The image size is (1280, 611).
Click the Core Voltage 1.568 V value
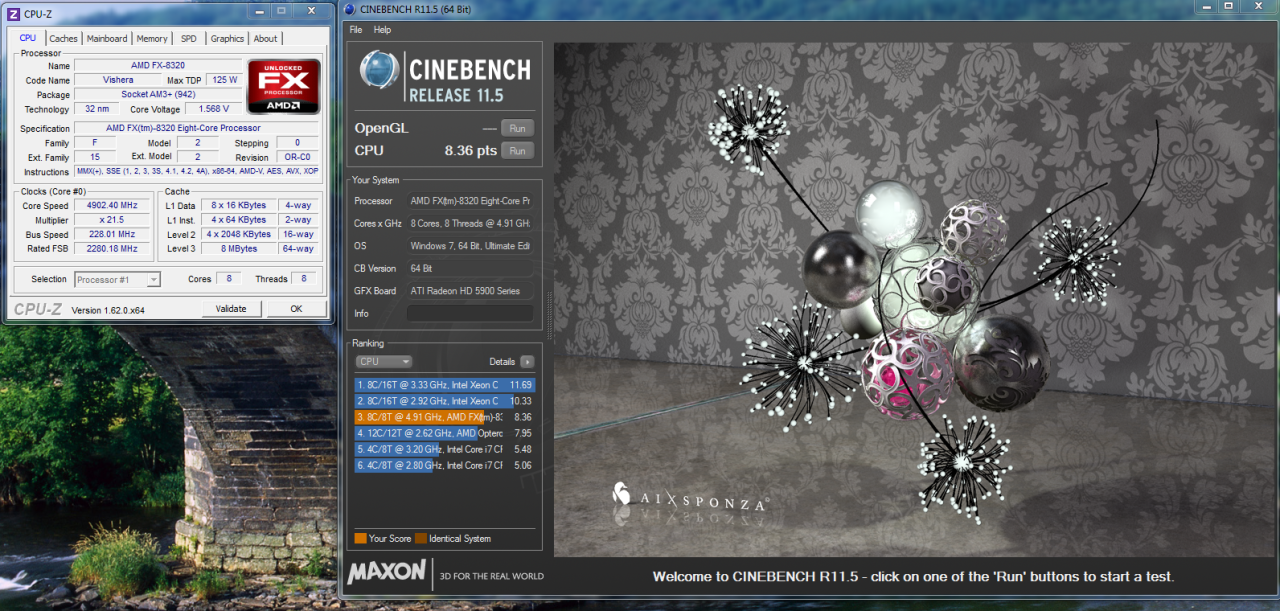pos(213,109)
